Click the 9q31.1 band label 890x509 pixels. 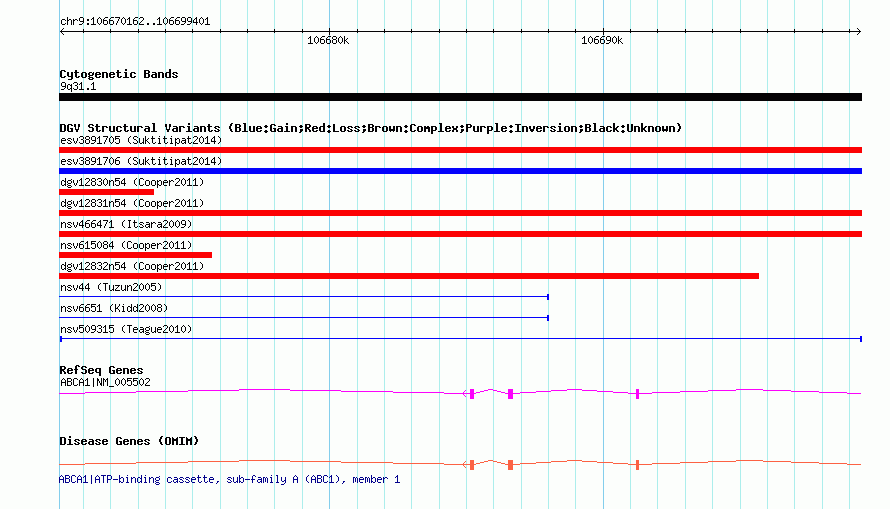(78, 87)
